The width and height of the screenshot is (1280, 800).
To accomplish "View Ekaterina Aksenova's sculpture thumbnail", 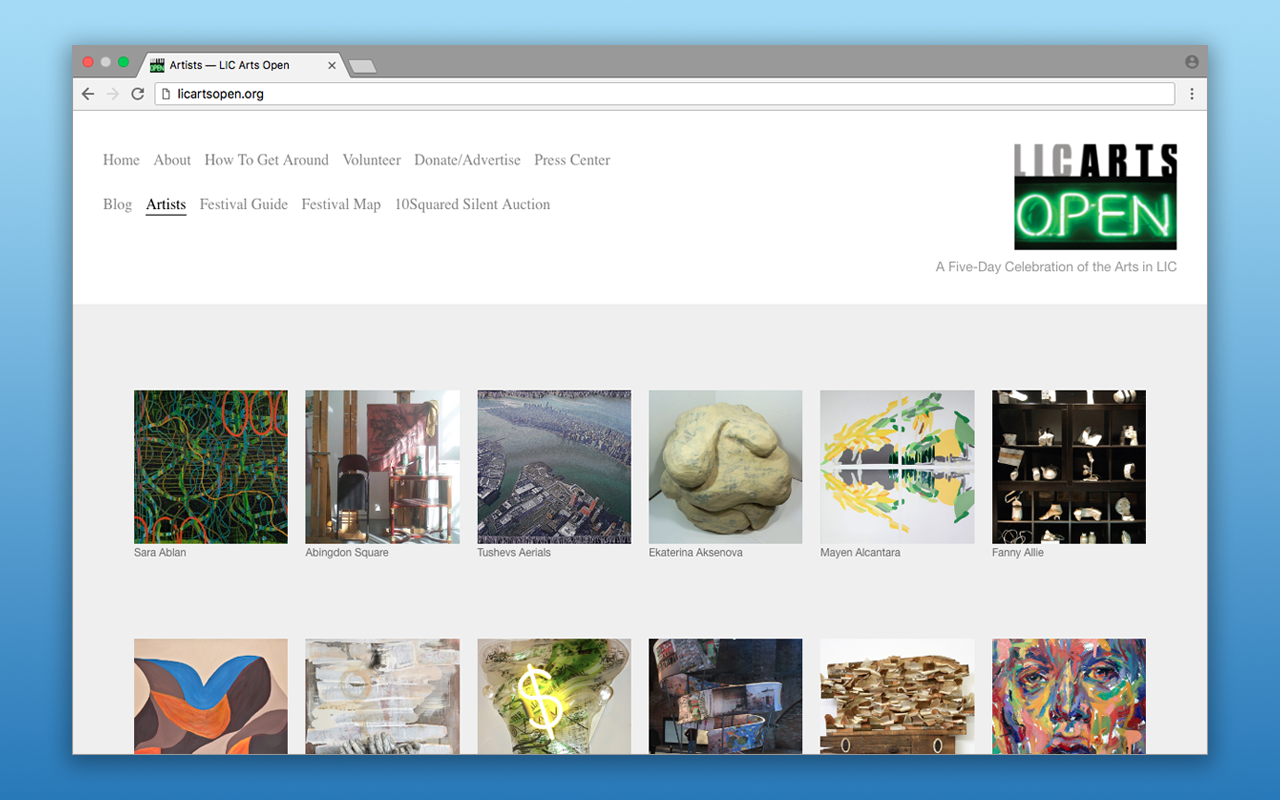I will coord(725,467).
